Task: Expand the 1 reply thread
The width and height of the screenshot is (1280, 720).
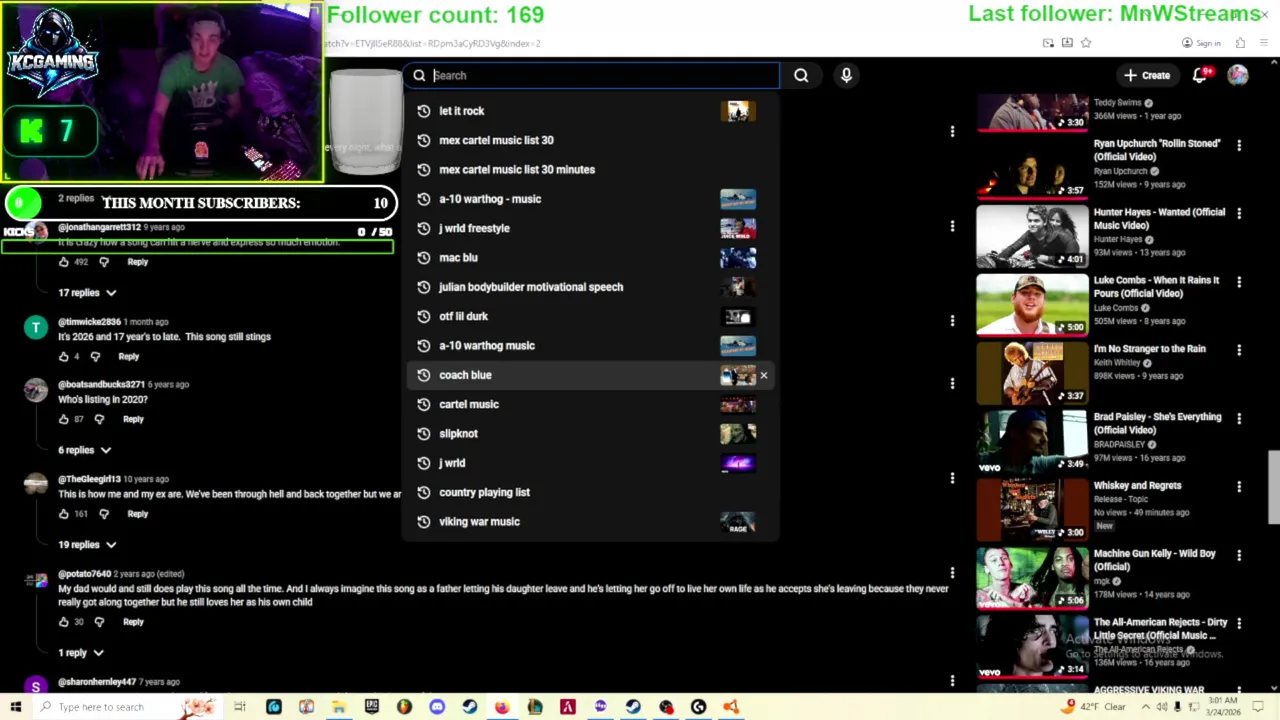Action: pos(81,653)
